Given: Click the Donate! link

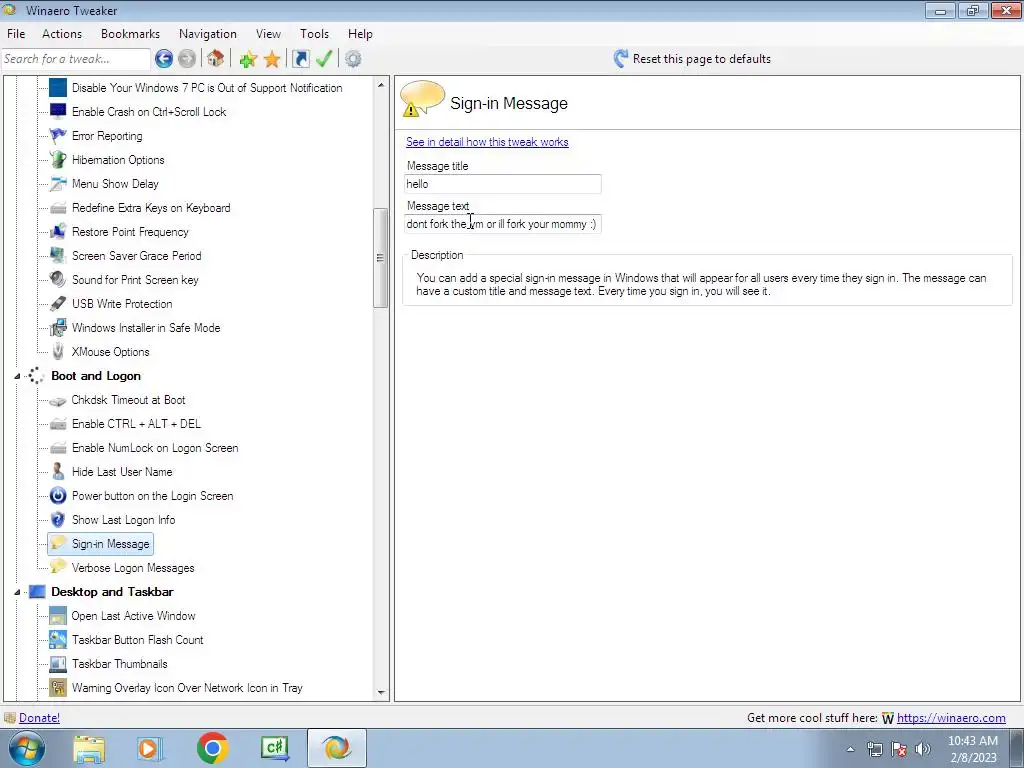Looking at the screenshot, I should (x=39, y=718).
